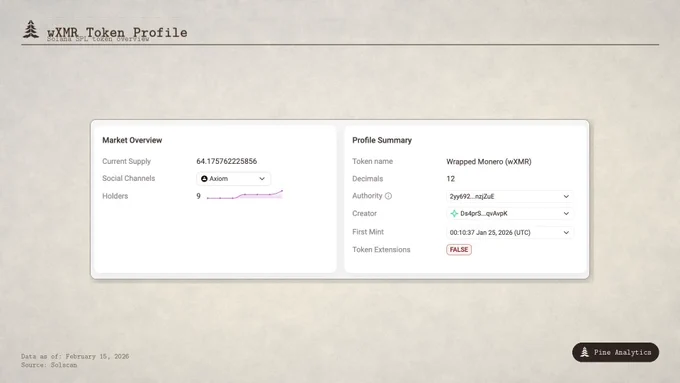
Task: Click the Data as of February 15, 2026 text
Action: [x=75, y=357]
